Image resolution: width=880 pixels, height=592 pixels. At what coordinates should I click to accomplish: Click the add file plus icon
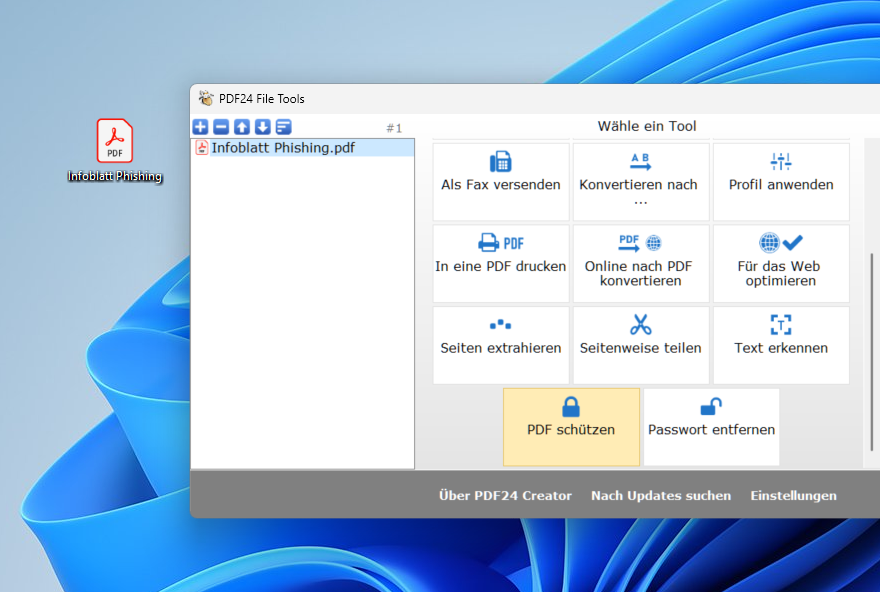pyautogui.click(x=200, y=127)
